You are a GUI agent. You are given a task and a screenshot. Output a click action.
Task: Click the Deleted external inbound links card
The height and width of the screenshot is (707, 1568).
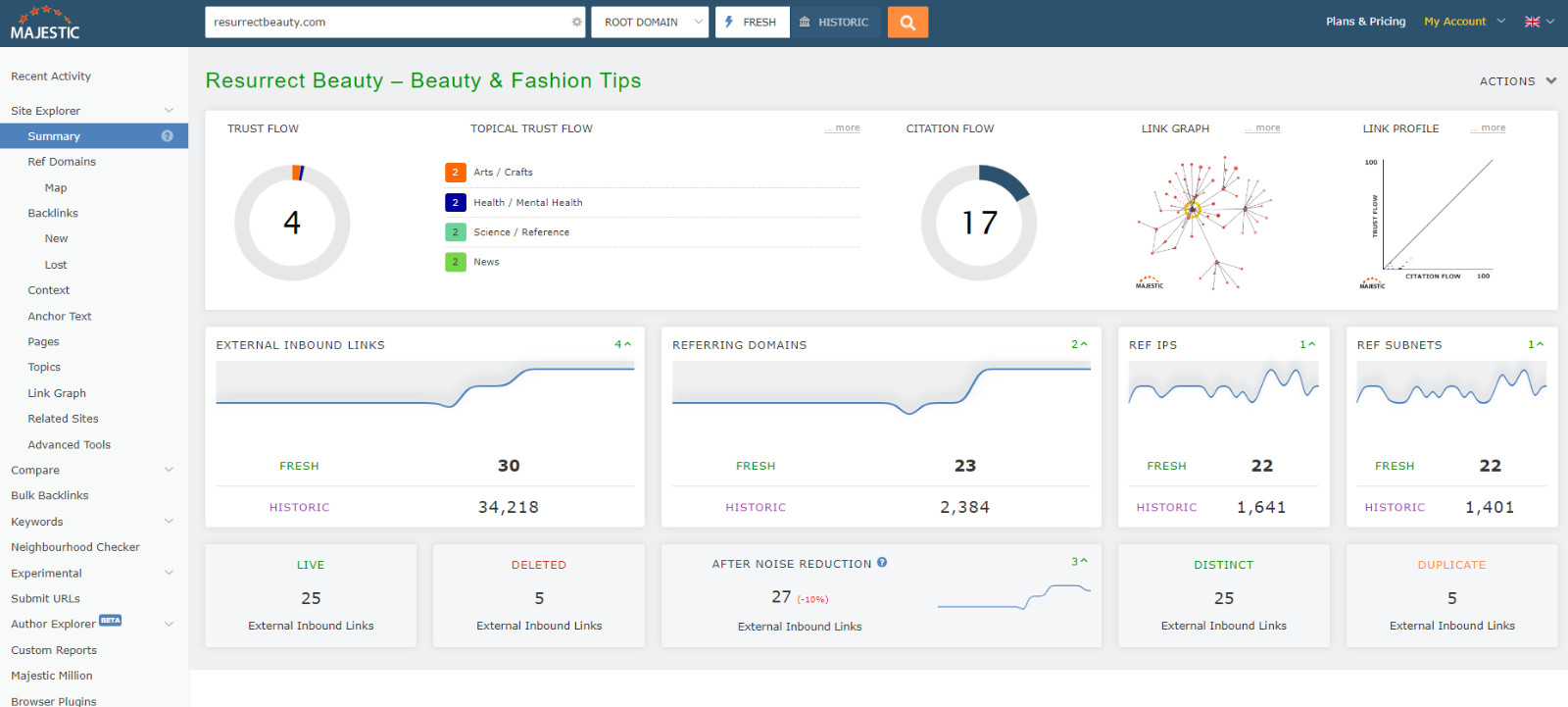(539, 595)
